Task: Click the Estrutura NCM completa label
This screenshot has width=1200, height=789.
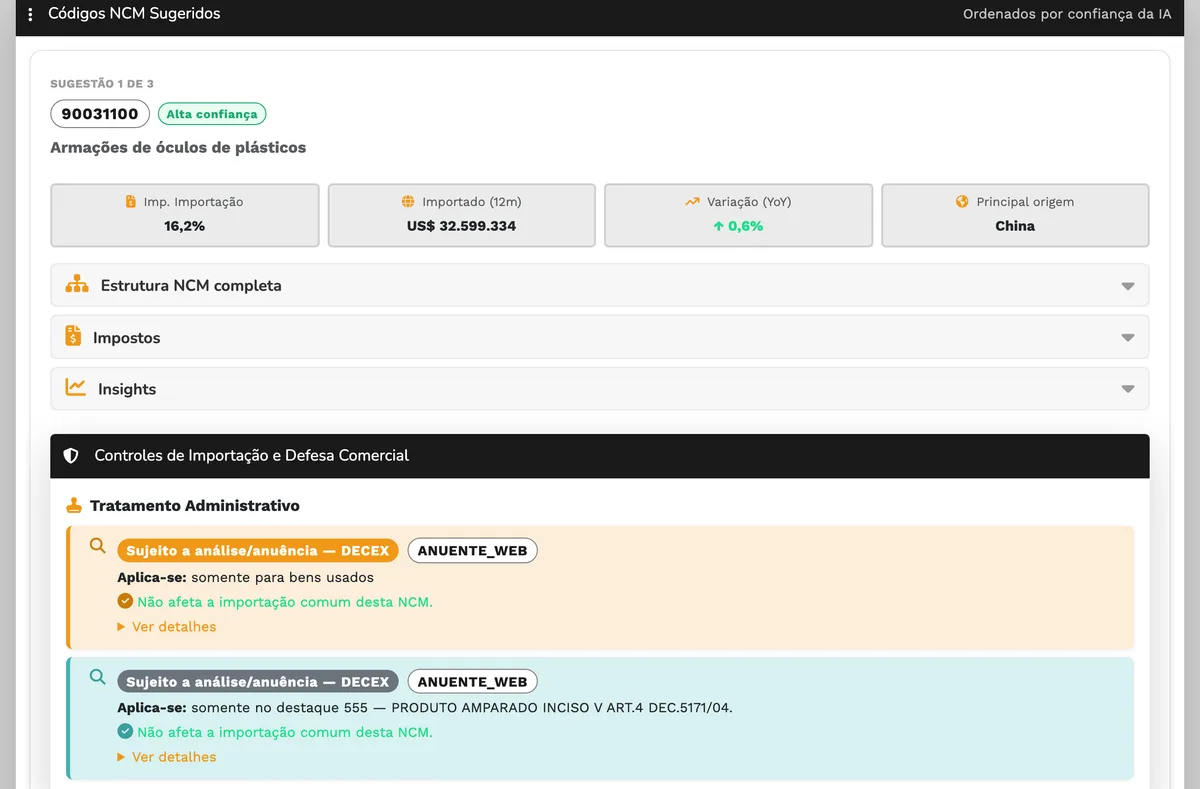Action: click(x=191, y=285)
